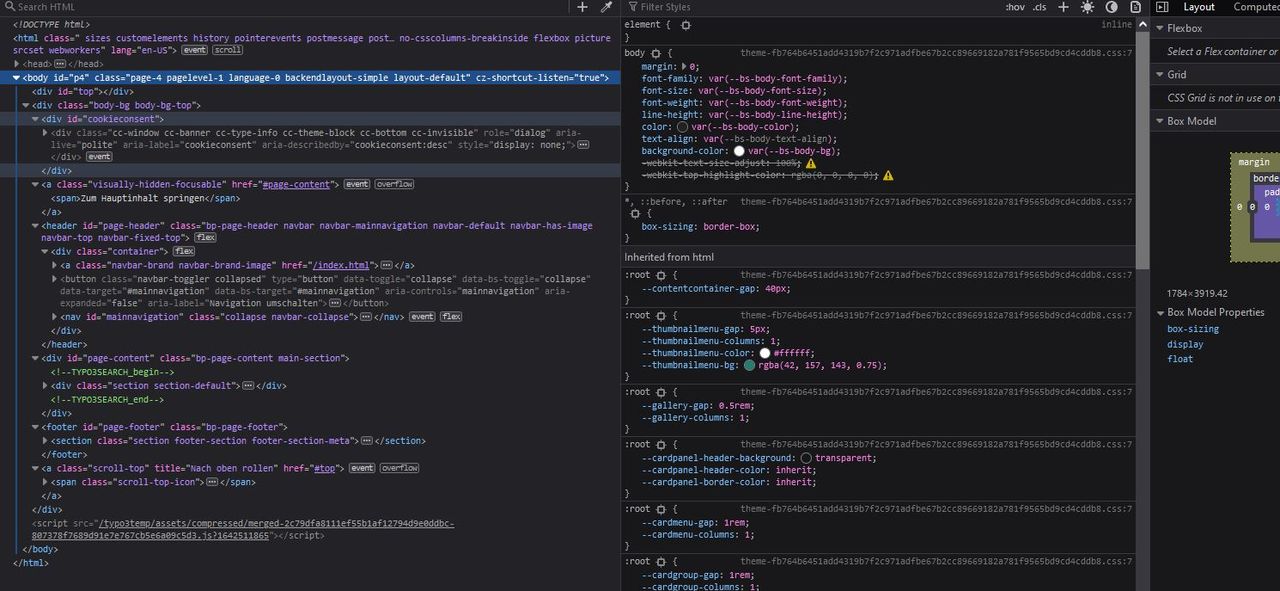Click ellipsis badge on navbar-toggler button row
This screenshot has width=1280, height=591.
coord(335,303)
